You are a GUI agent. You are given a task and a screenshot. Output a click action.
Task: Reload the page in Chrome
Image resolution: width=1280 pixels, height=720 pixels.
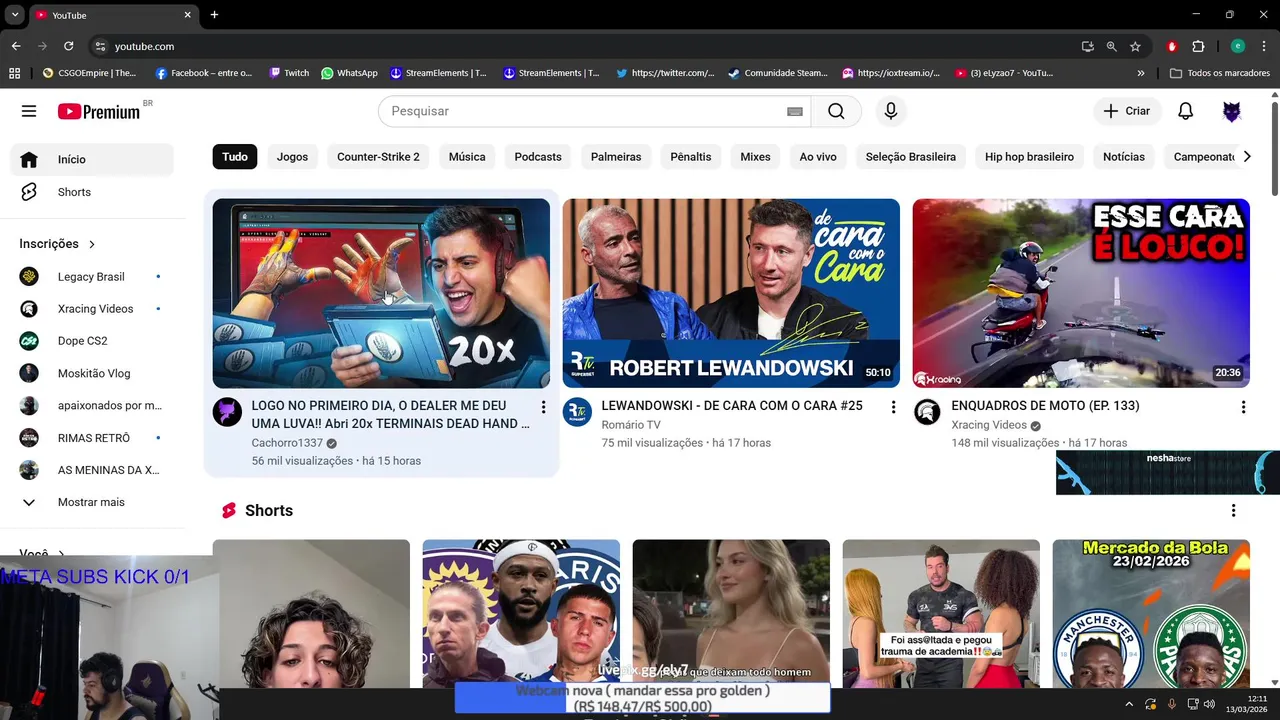pos(68,46)
